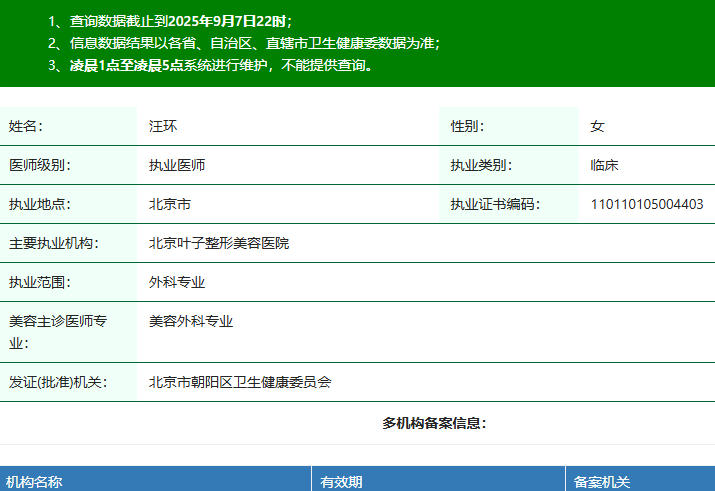Click the 有效期 column header
The width and height of the screenshot is (715, 491).
(x=341, y=482)
